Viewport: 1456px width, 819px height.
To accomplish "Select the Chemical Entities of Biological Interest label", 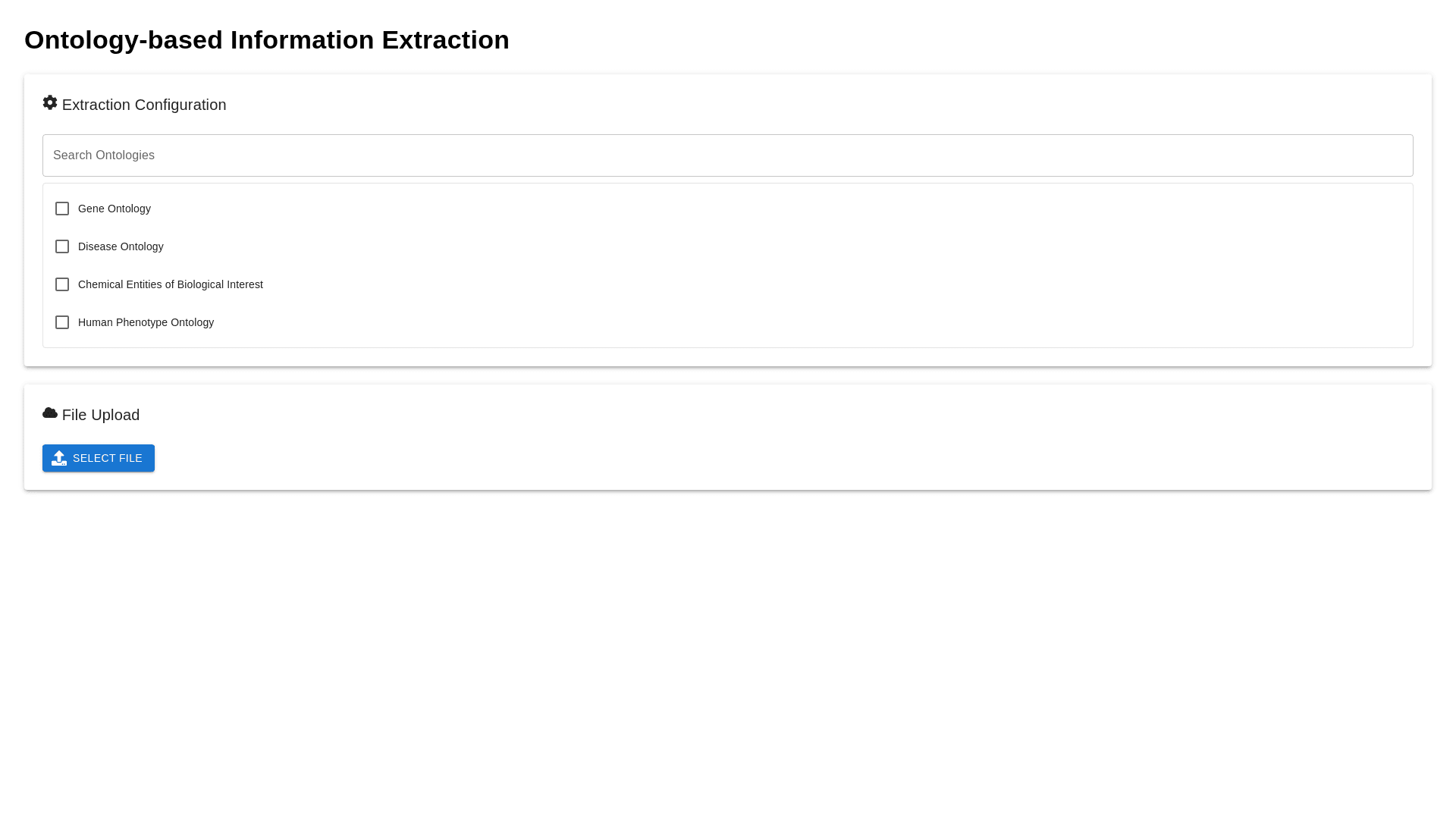I will click(x=171, y=284).
